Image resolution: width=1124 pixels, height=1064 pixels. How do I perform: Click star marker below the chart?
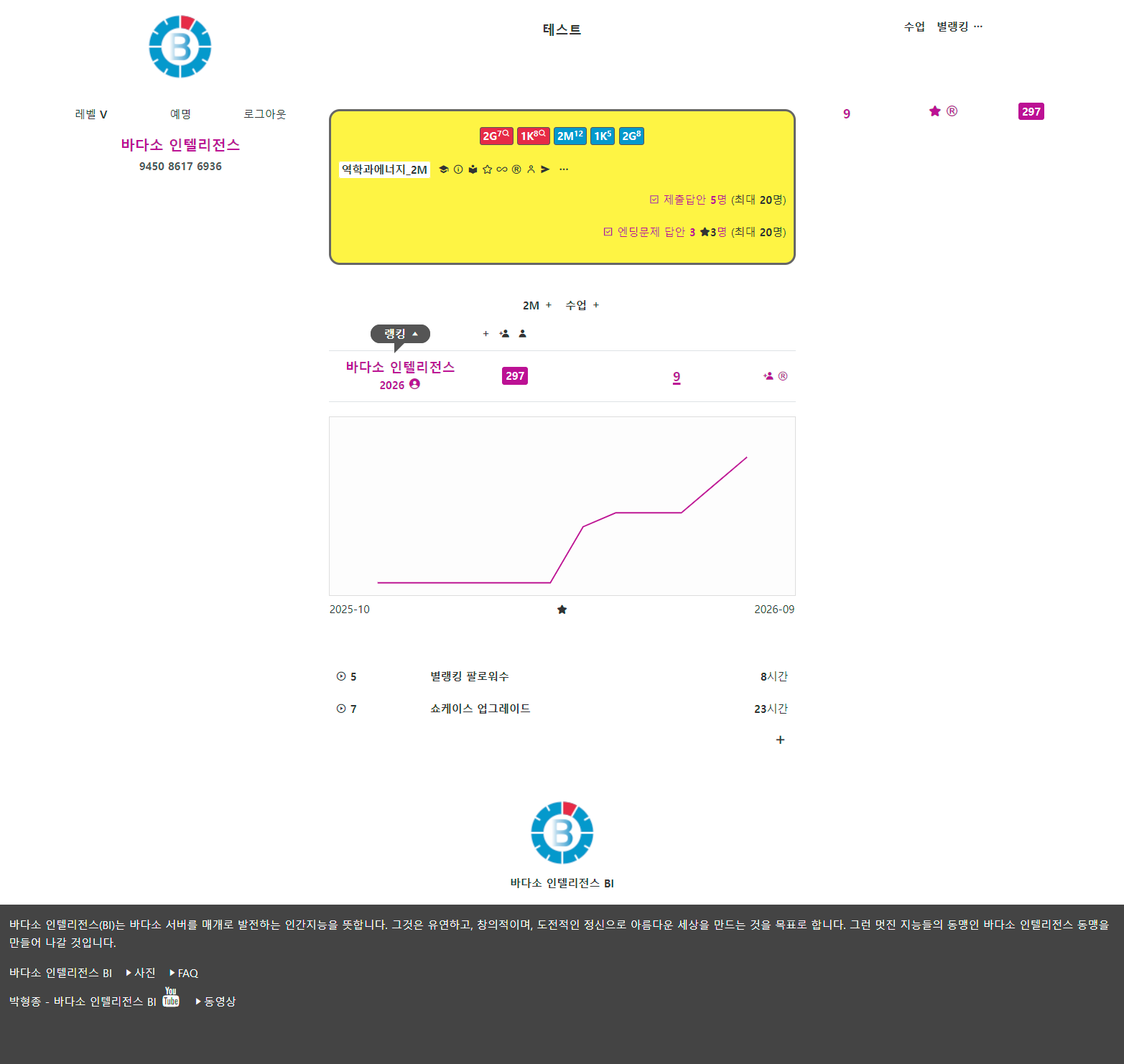point(562,610)
